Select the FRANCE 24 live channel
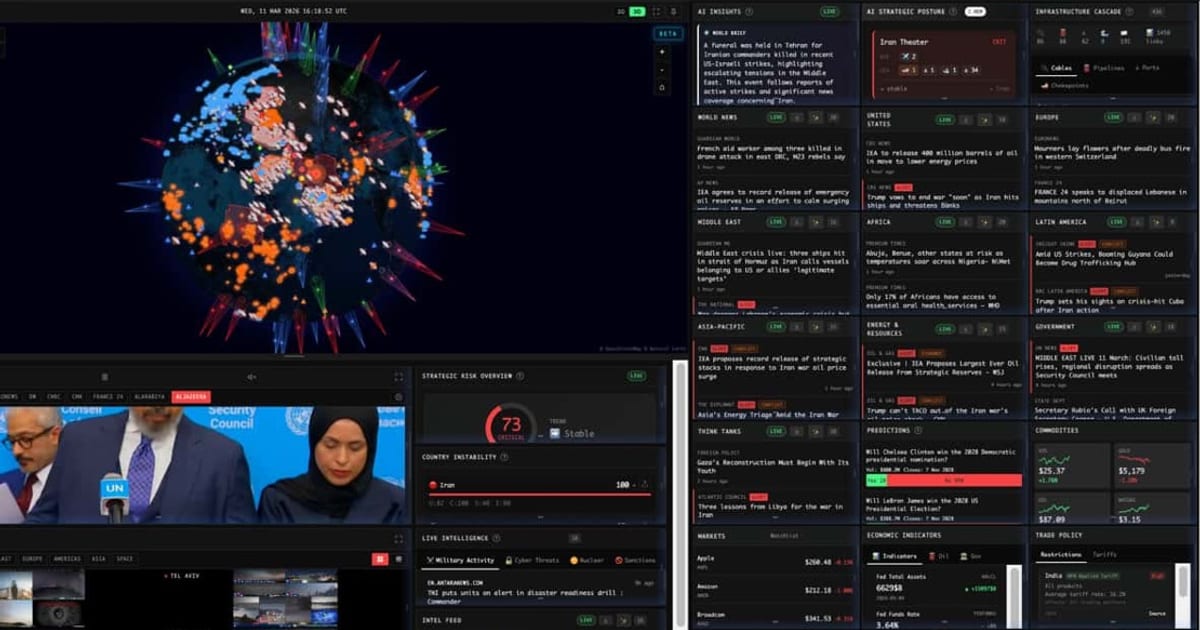The image size is (1200, 630). click(x=107, y=397)
